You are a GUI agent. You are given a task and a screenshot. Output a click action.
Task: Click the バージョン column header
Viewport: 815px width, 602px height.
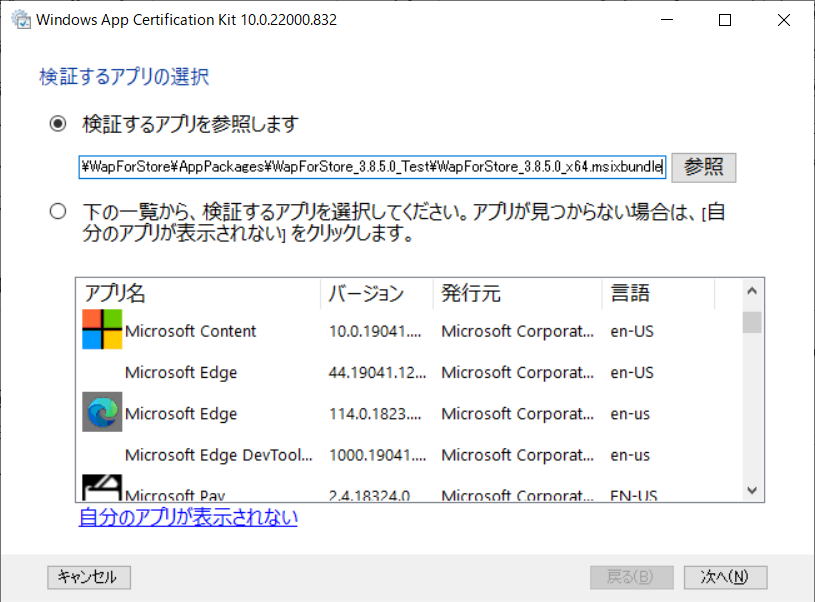pos(367,293)
